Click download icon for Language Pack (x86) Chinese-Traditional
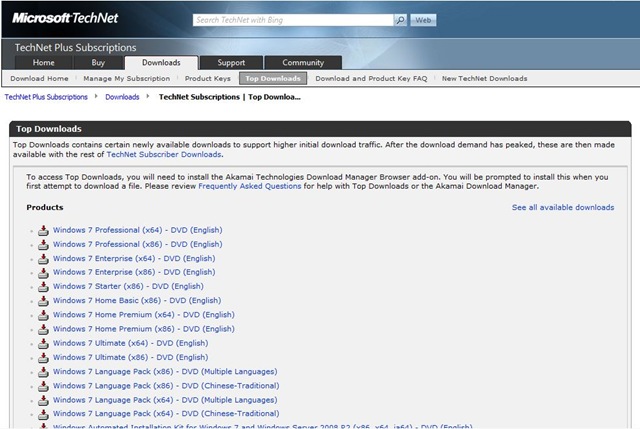The image size is (640, 429). coord(44,385)
